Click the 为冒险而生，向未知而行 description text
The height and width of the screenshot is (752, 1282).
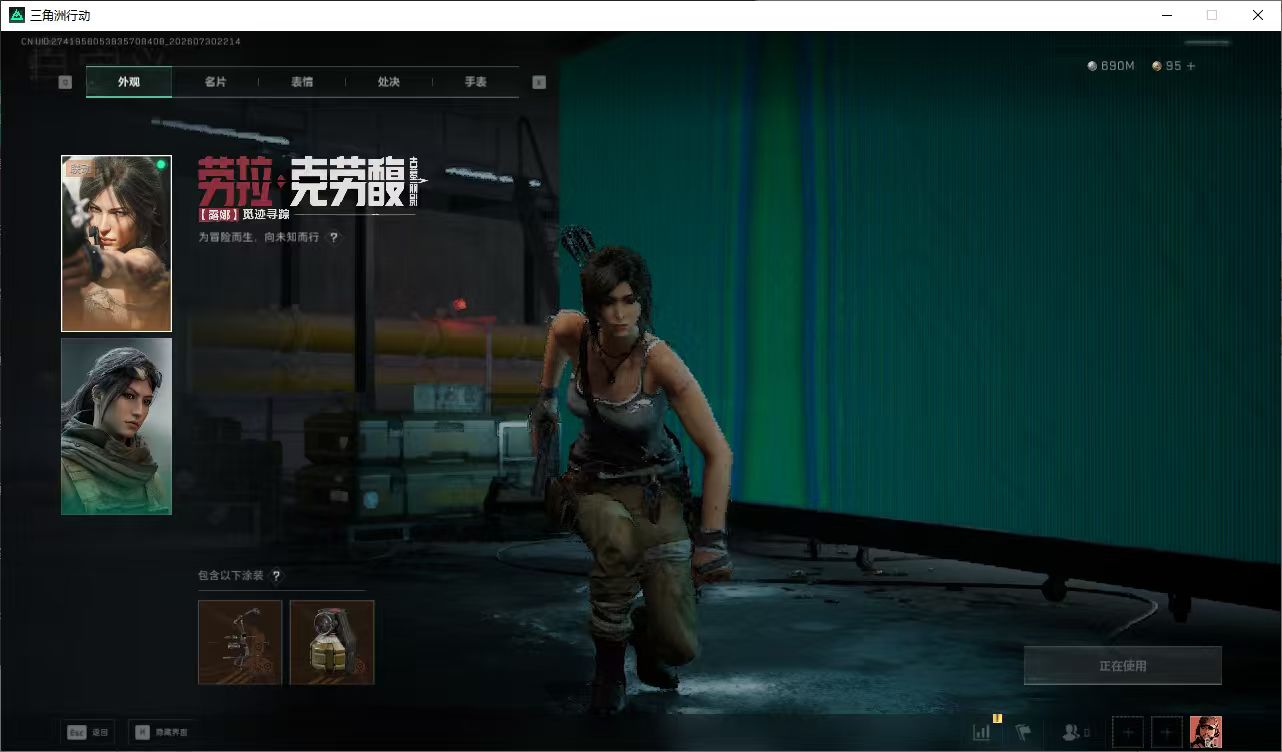click(259, 238)
